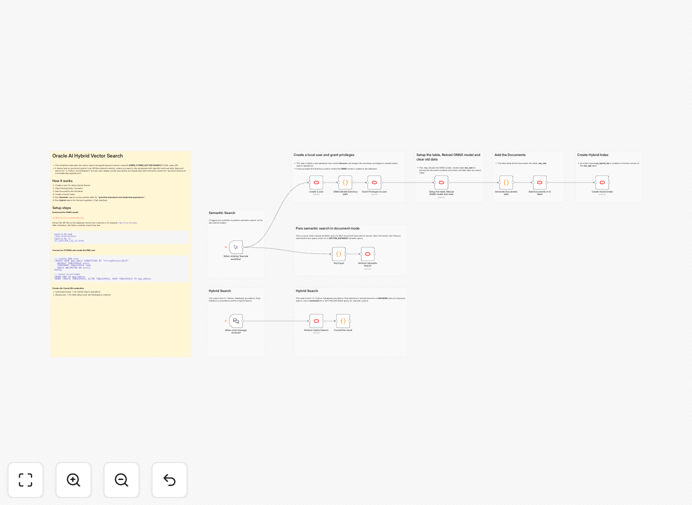Click the zoom in magnifier button
Screen dimensions: 692x505
point(73,480)
